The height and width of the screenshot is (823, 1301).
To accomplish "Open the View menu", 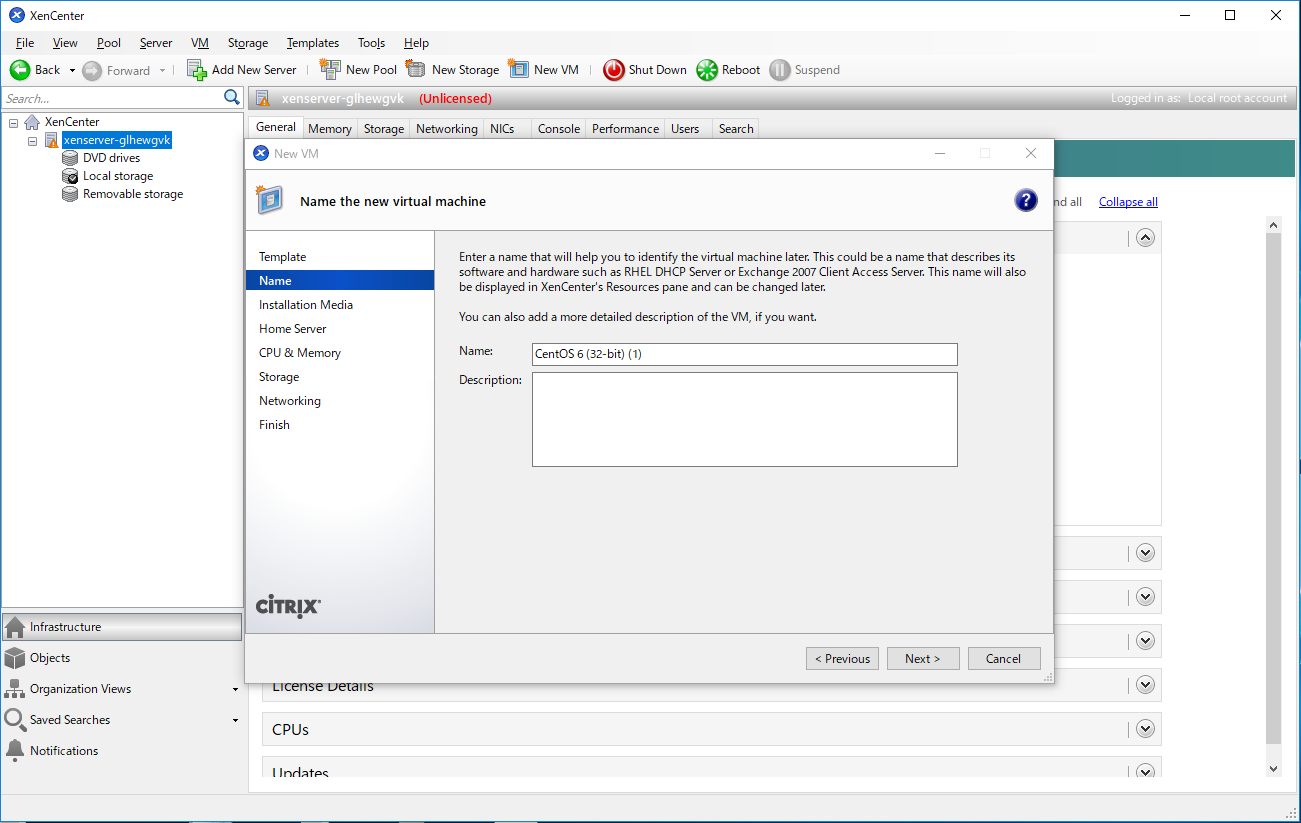I will point(65,43).
